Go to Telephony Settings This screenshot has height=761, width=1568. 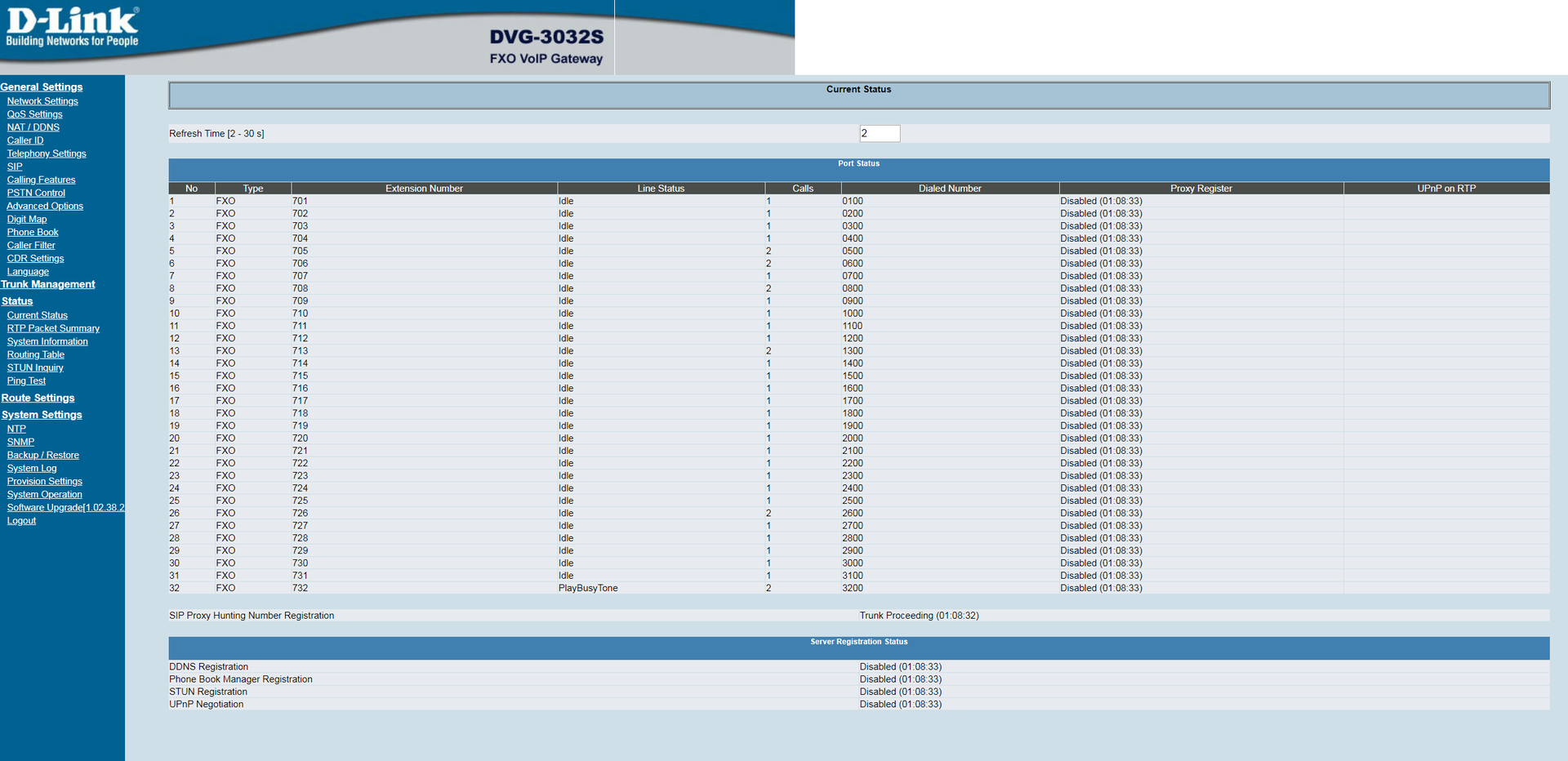(47, 154)
